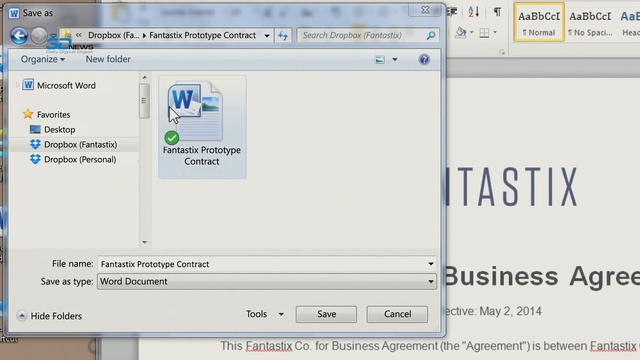Image resolution: width=640 pixels, height=360 pixels.
Task: Click the refresh icon beside address bar
Action: (x=283, y=36)
